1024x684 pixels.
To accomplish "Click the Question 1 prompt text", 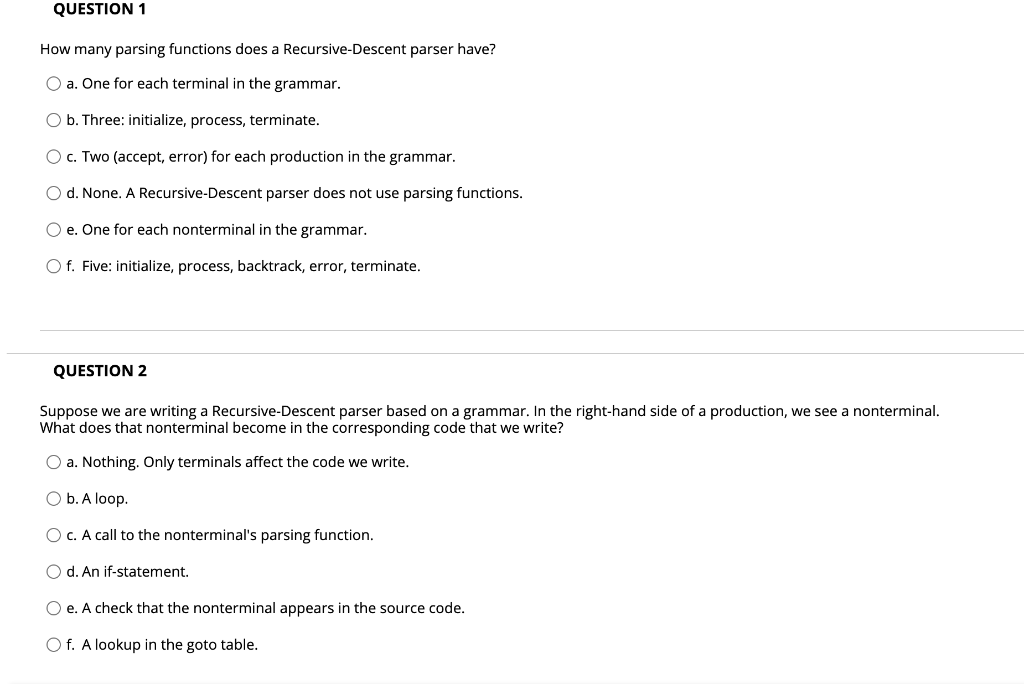I will (267, 48).
